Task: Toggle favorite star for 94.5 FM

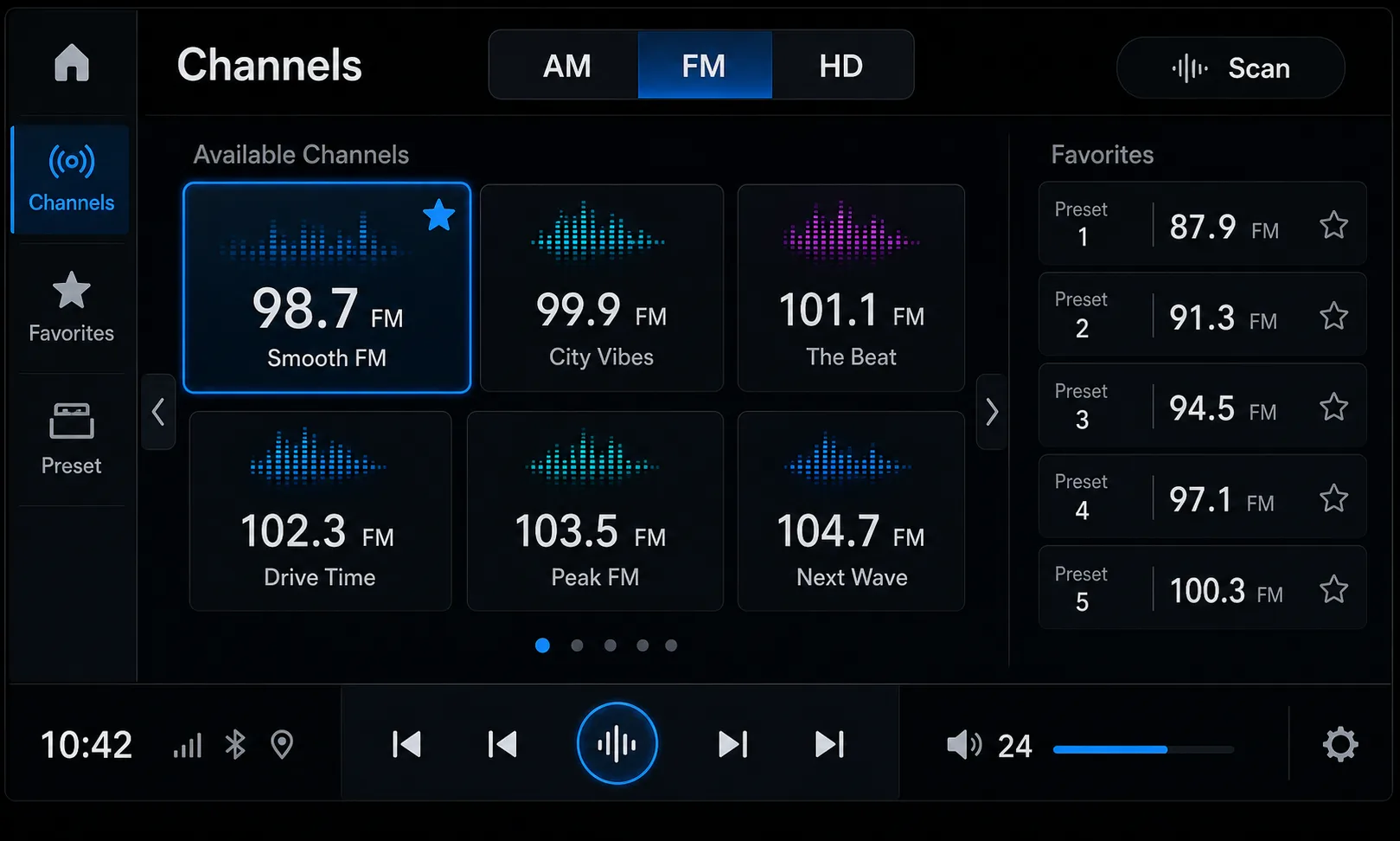Action: pyautogui.click(x=1334, y=407)
